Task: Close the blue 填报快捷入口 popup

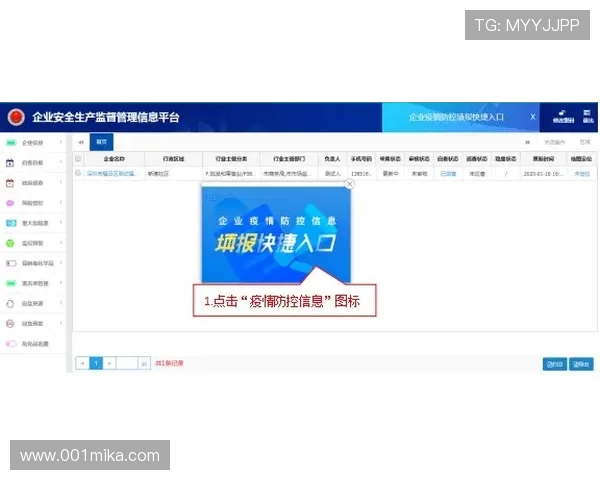Action: [x=349, y=184]
